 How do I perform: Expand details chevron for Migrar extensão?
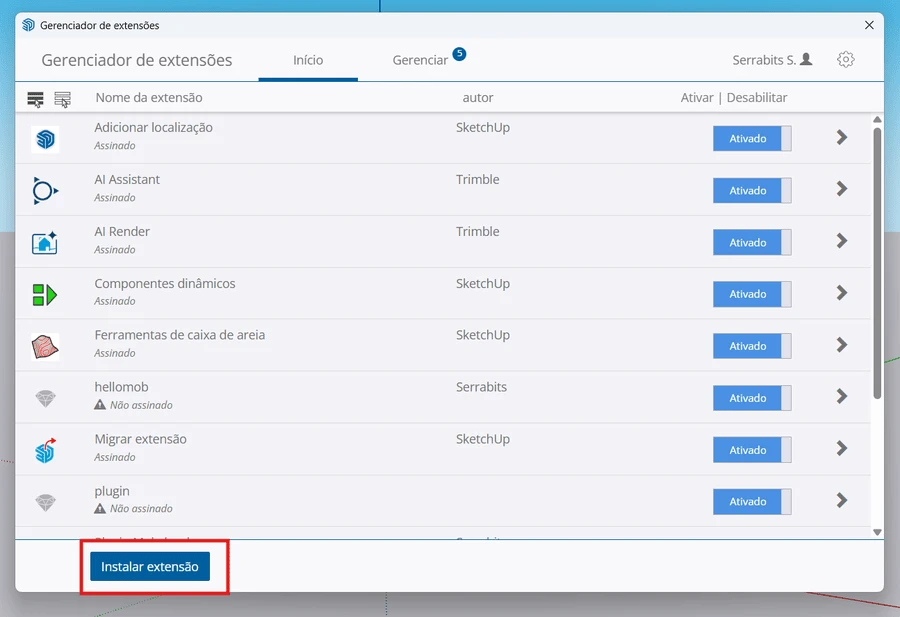click(841, 448)
